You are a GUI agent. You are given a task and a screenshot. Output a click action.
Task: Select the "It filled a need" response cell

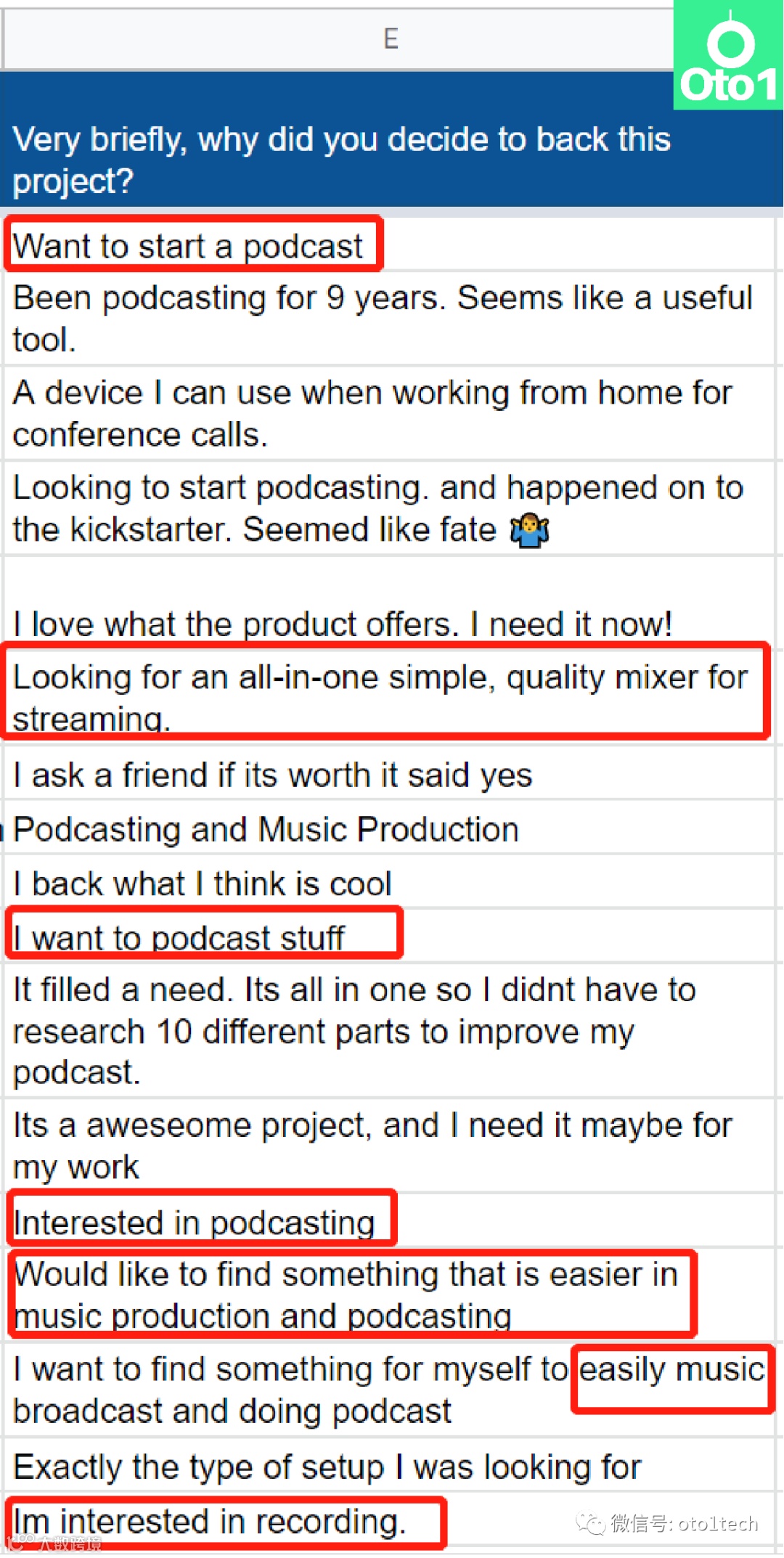click(354, 1030)
